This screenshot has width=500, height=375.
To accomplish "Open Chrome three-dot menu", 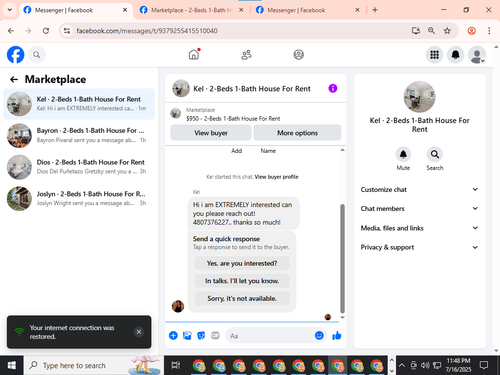I will point(489,31).
